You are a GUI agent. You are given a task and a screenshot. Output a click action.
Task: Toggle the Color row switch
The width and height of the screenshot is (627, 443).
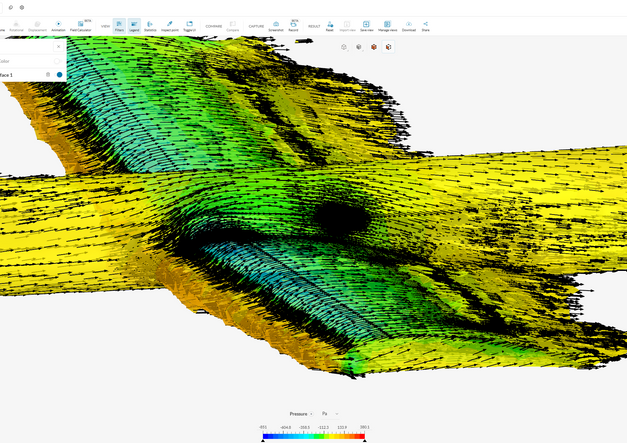(x=57, y=61)
